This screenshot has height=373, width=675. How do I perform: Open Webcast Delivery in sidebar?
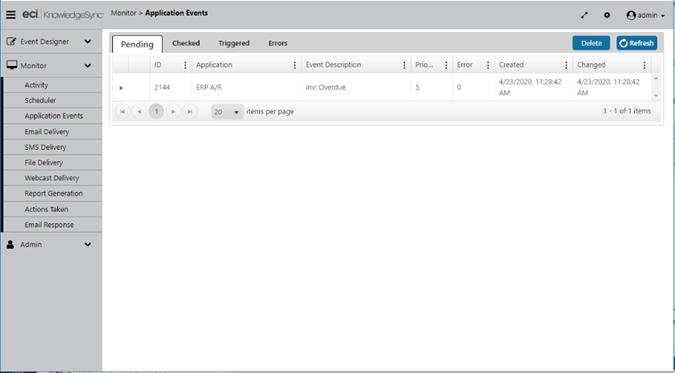click(53, 178)
